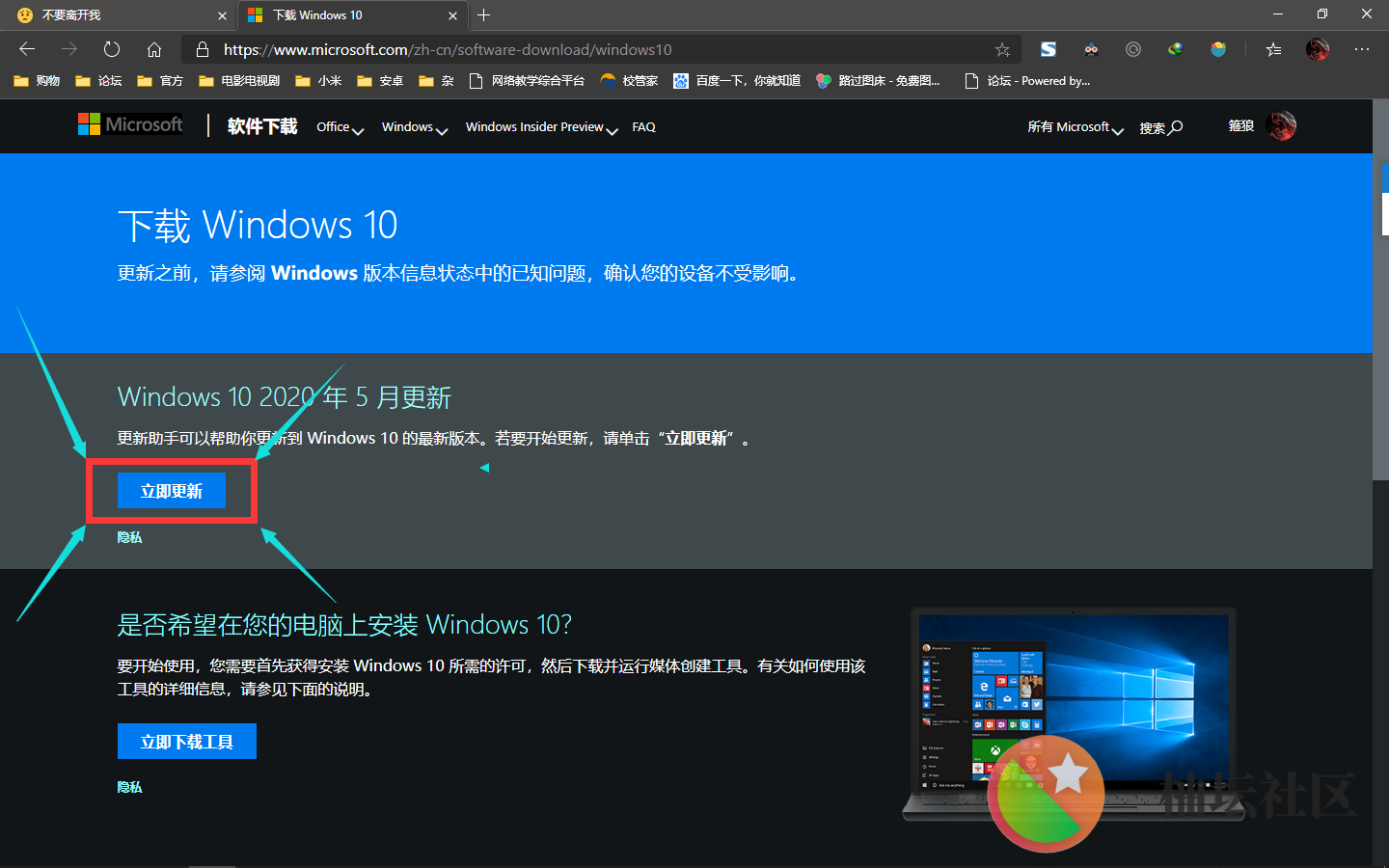The width and height of the screenshot is (1389, 868).
Task: Open the FAQ menu item
Action: click(x=643, y=127)
